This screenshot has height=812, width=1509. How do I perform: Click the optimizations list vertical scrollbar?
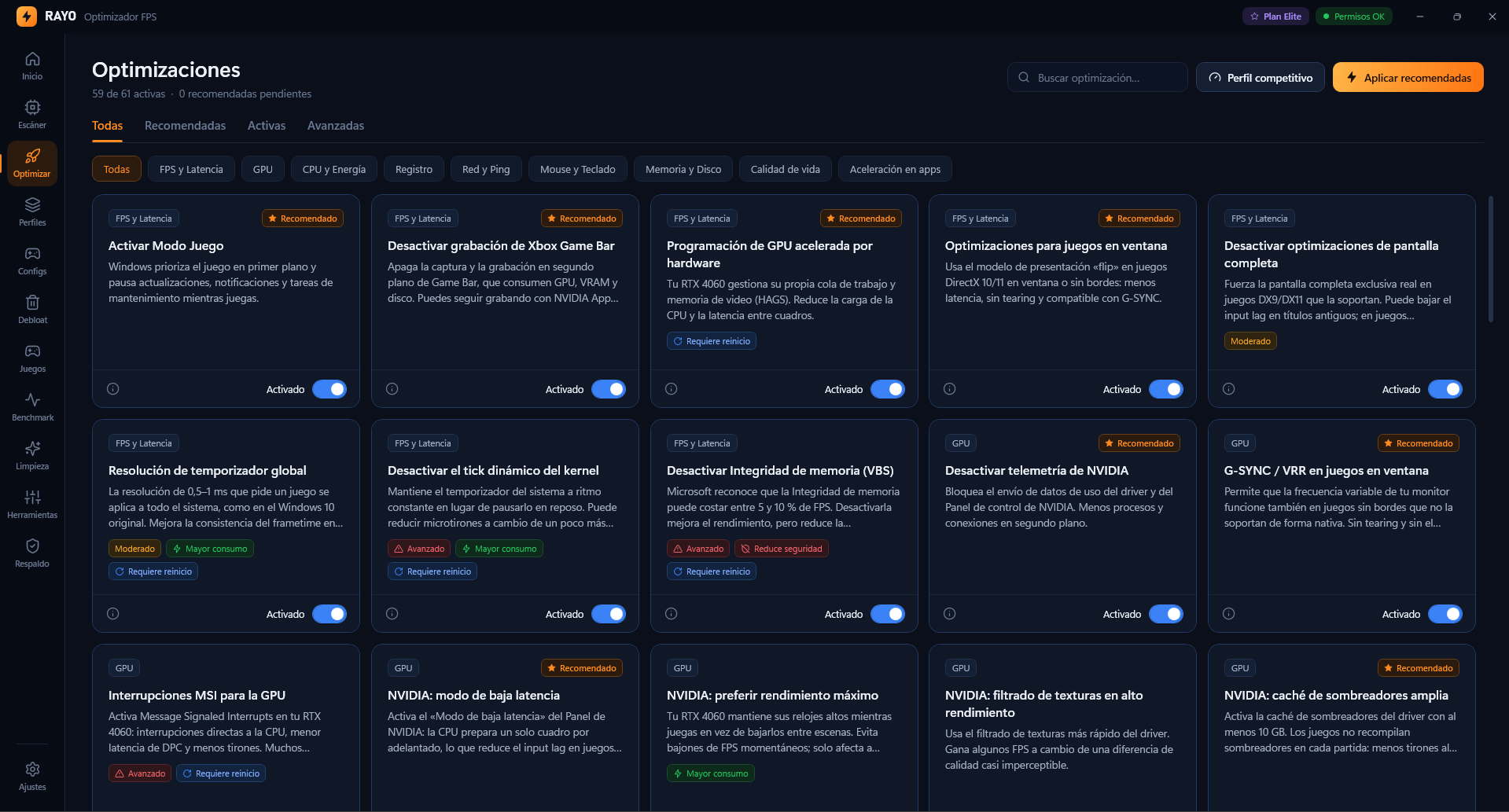click(1490, 259)
